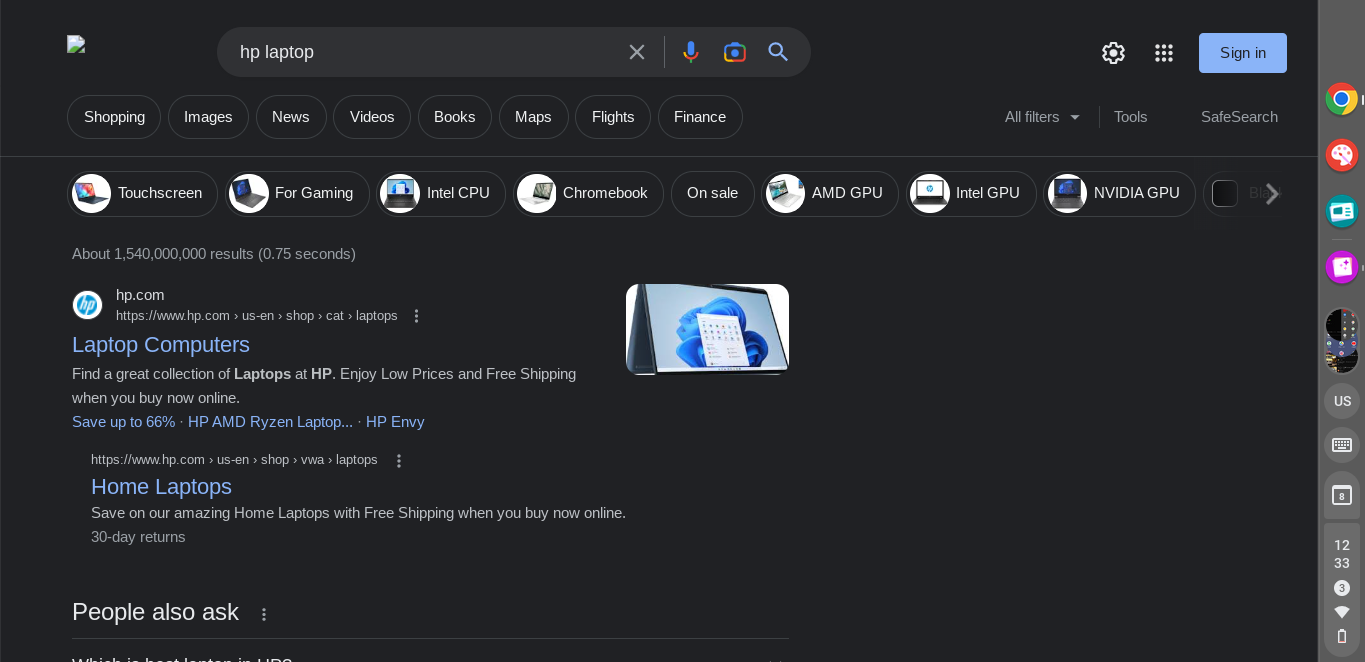
Task: Filter by AMD GPU chip
Action: (830, 194)
